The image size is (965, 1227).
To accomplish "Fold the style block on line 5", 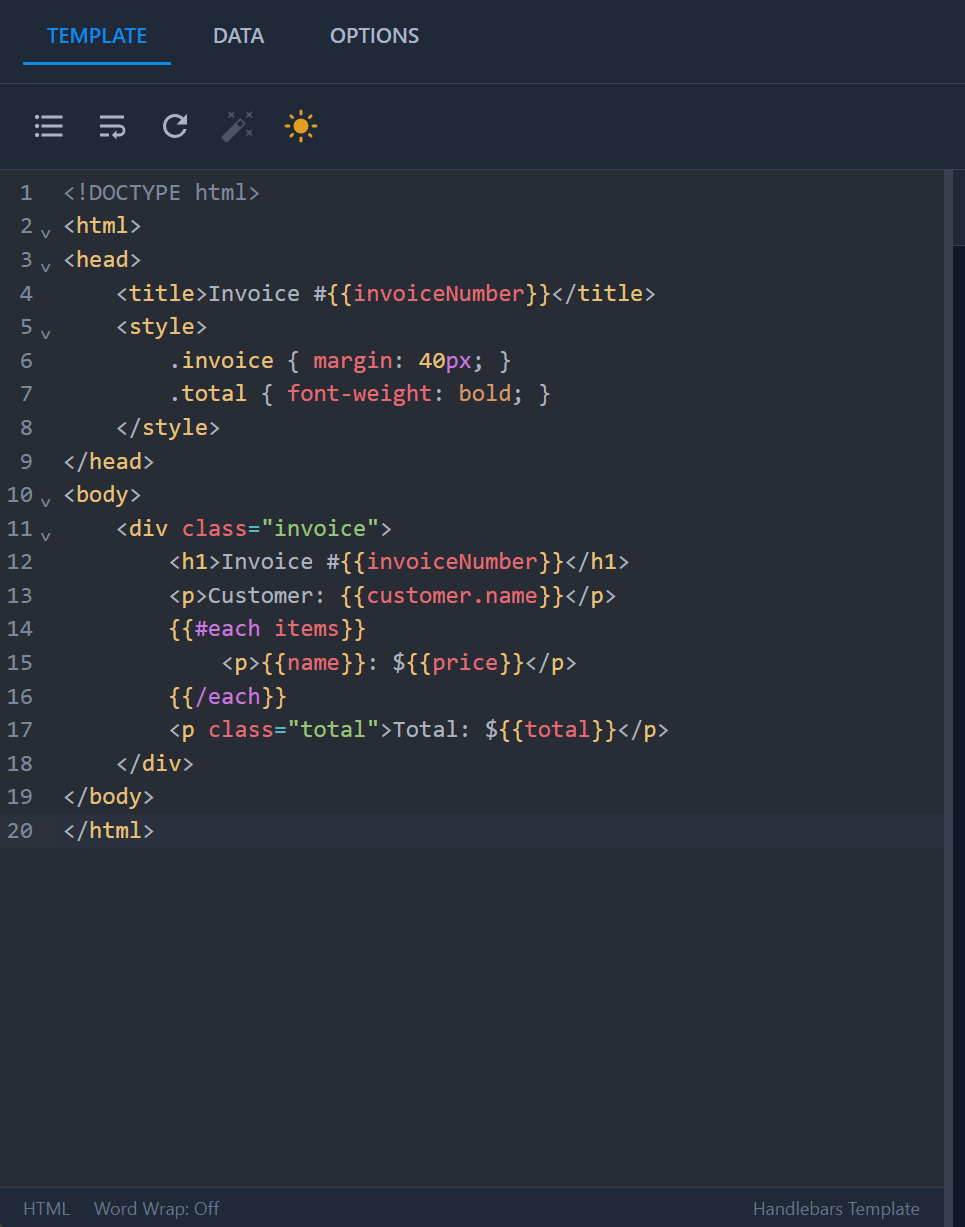I will 45,332.
